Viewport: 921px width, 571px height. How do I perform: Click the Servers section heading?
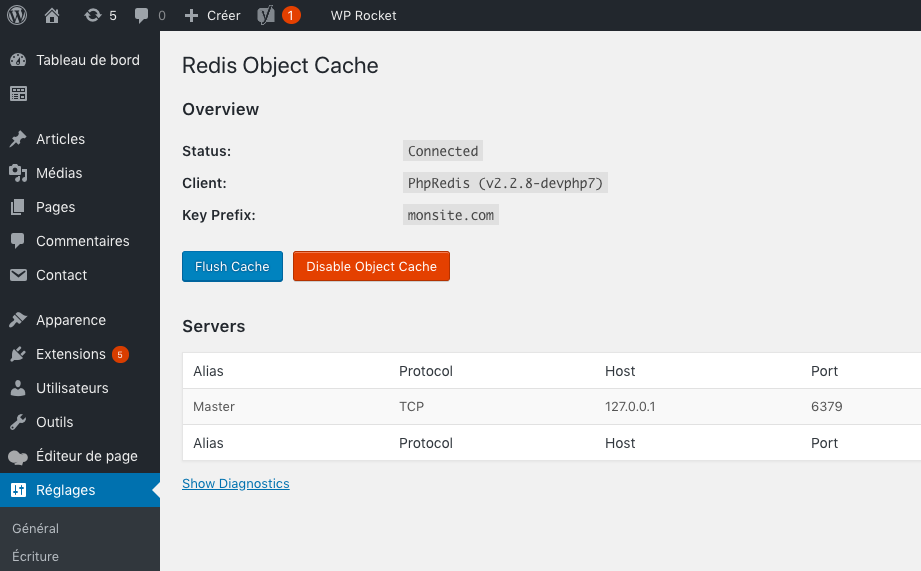tap(214, 326)
